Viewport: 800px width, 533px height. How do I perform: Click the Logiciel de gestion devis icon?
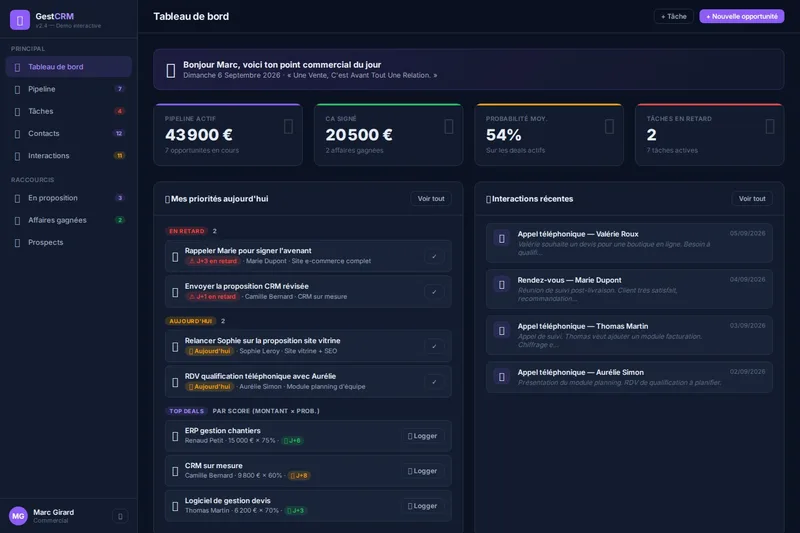click(175, 506)
